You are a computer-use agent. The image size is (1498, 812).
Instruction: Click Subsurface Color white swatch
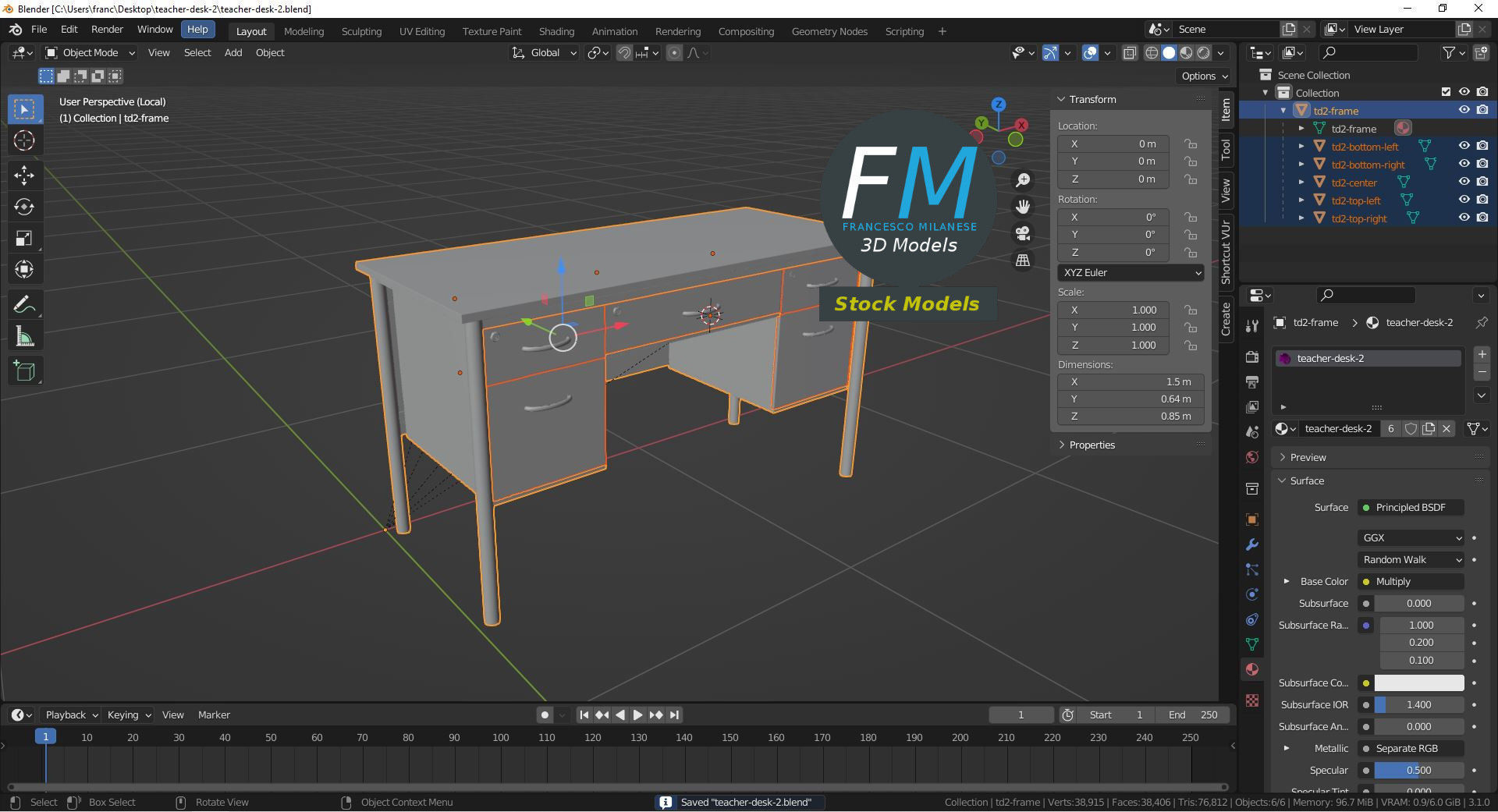[1418, 683]
